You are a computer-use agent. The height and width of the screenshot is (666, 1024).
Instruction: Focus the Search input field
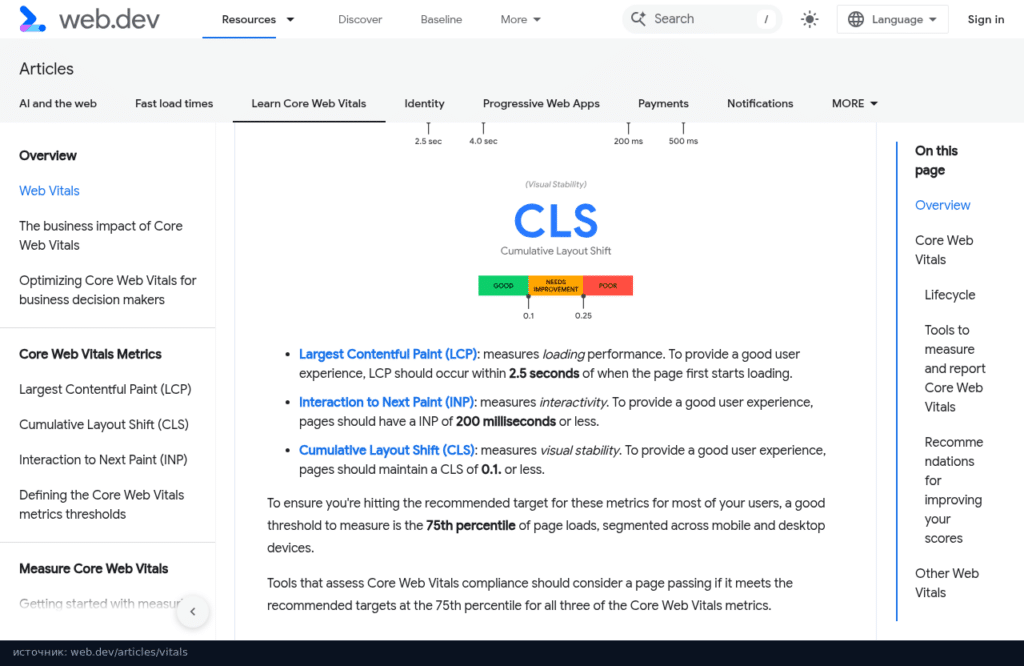pyautogui.click(x=702, y=19)
